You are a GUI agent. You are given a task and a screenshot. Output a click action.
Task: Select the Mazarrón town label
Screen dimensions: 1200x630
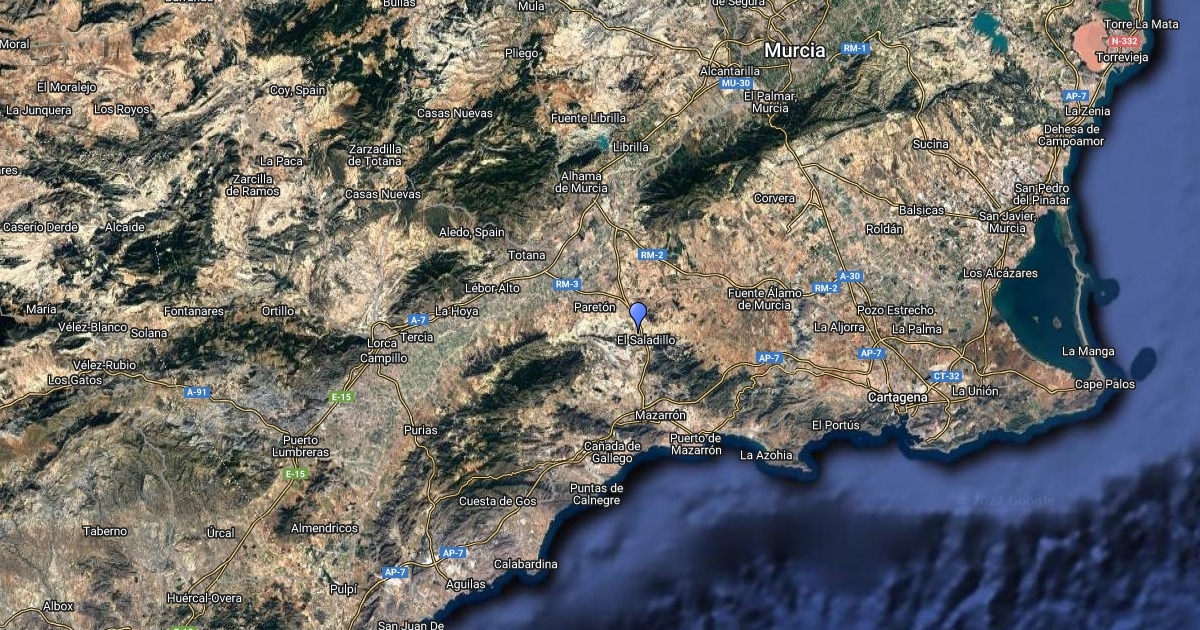pyautogui.click(x=661, y=415)
